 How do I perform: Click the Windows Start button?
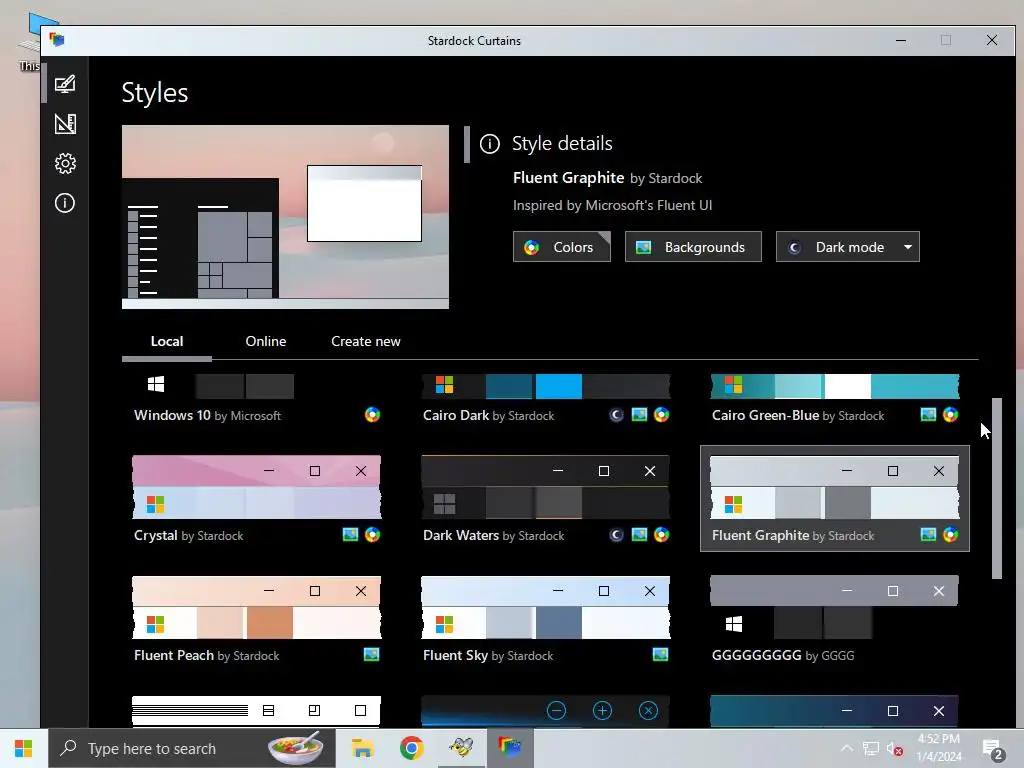(24, 748)
